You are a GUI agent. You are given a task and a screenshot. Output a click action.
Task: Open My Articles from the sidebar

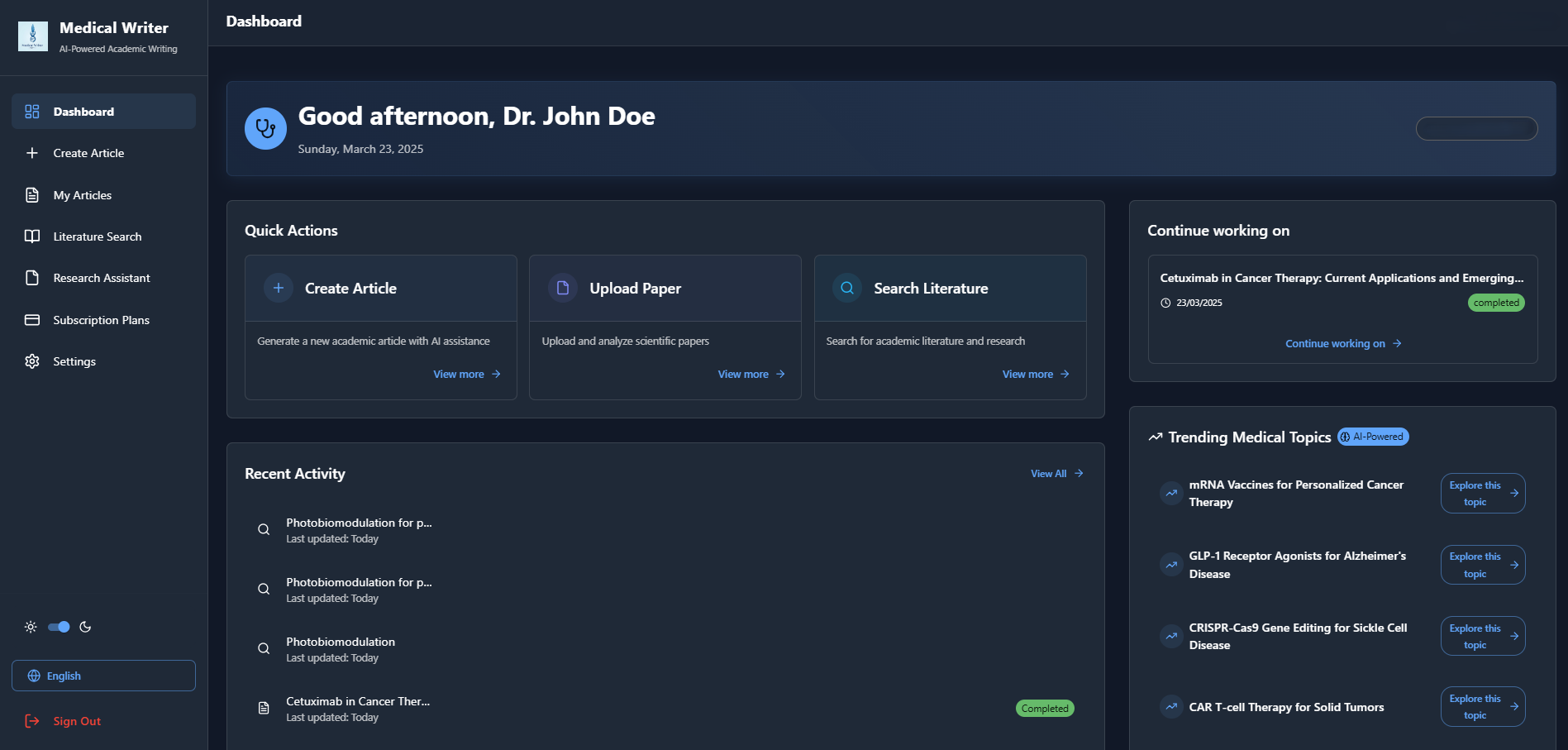pyautogui.click(x=82, y=195)
